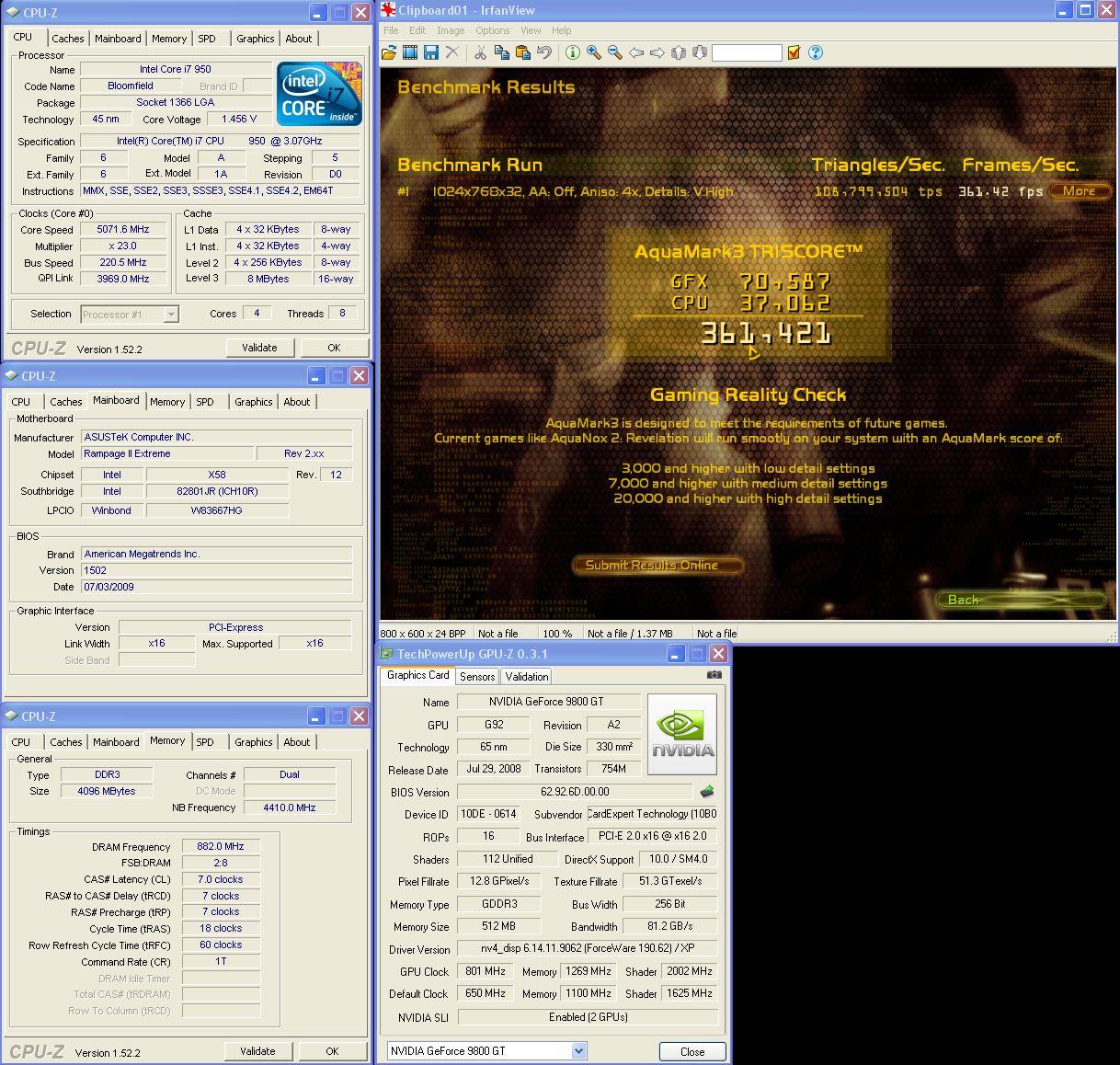Click Validate in the CPU-Z processor window
Viewport: 1120px width, 1065px height.
tap(259, 348)
